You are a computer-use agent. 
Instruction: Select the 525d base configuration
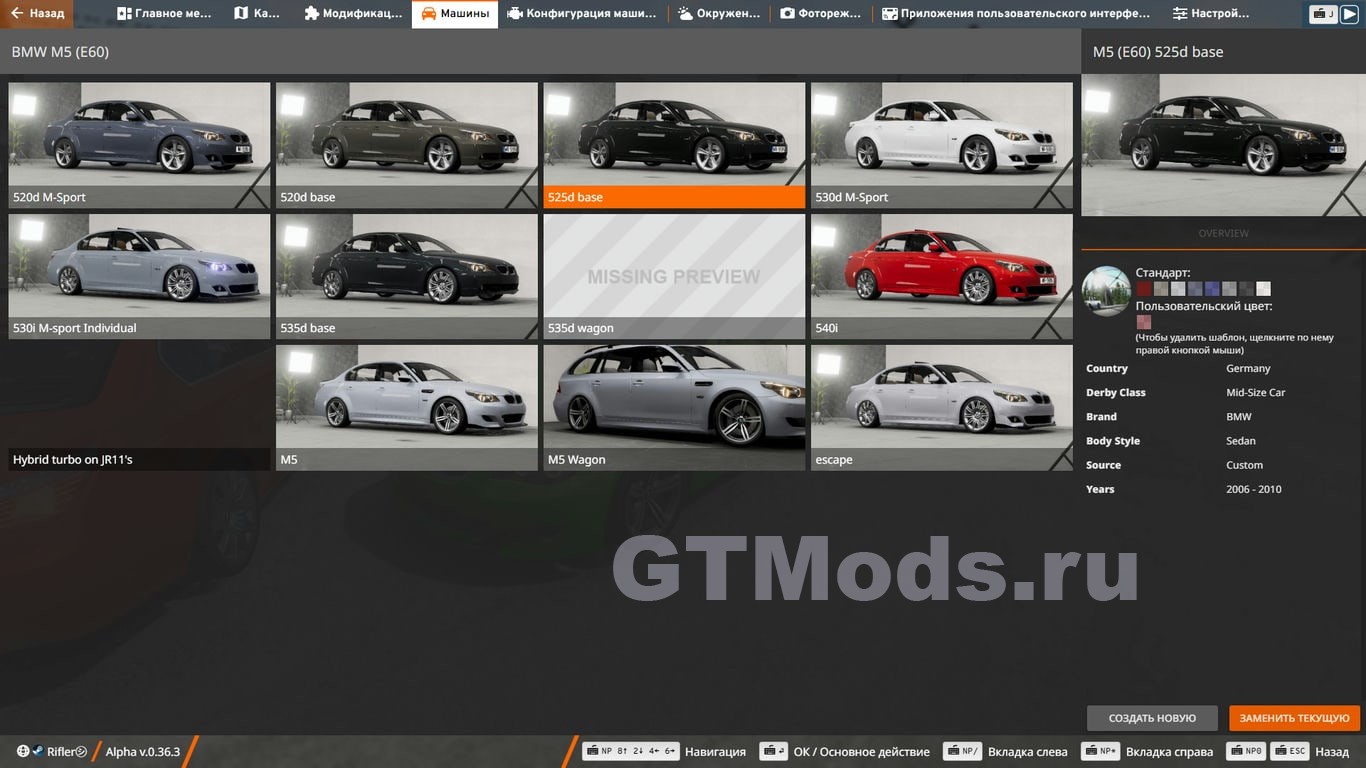(674, 145)
